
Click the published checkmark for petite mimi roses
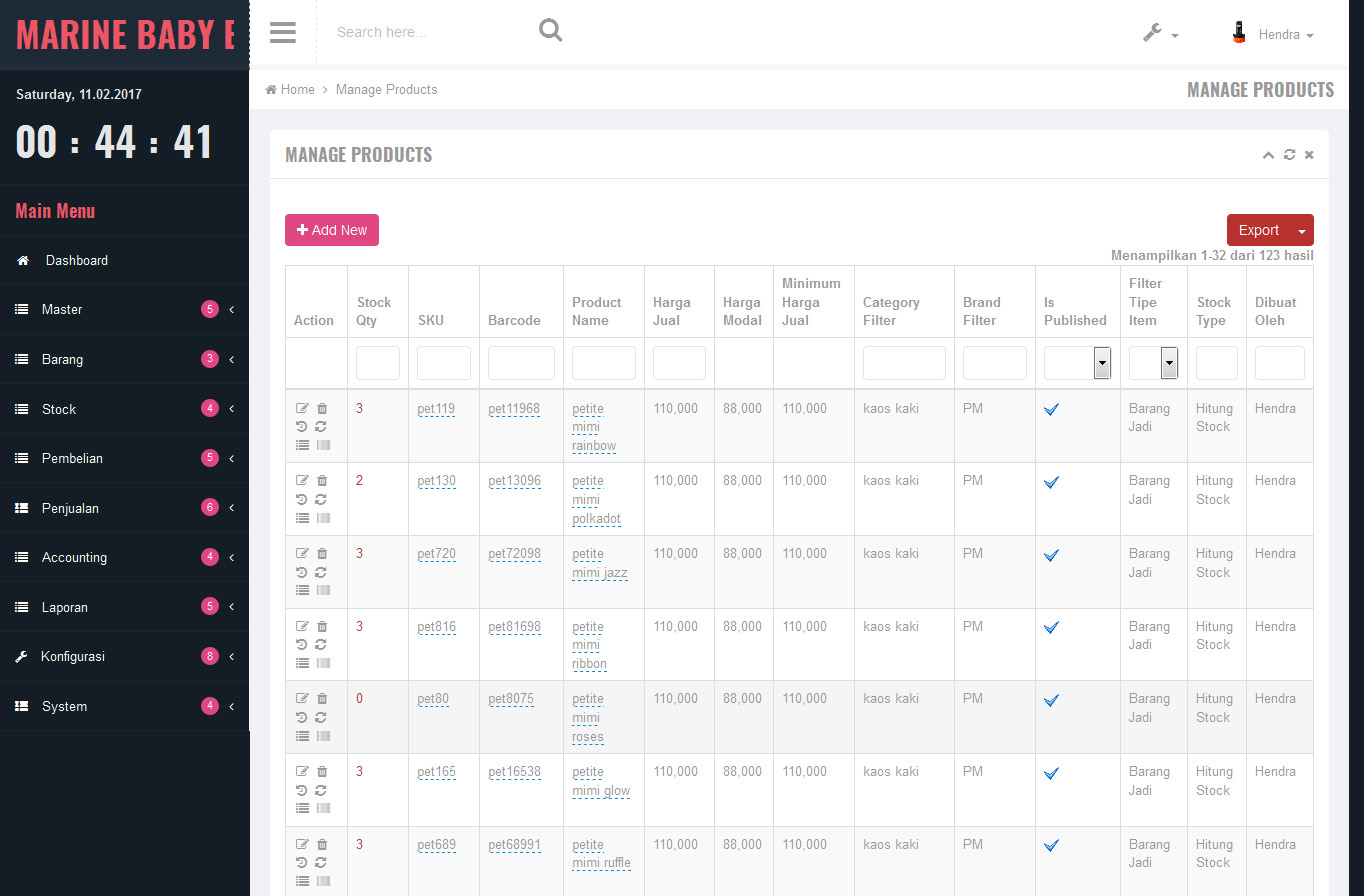pyautogui.click(x=1051, y=700)
